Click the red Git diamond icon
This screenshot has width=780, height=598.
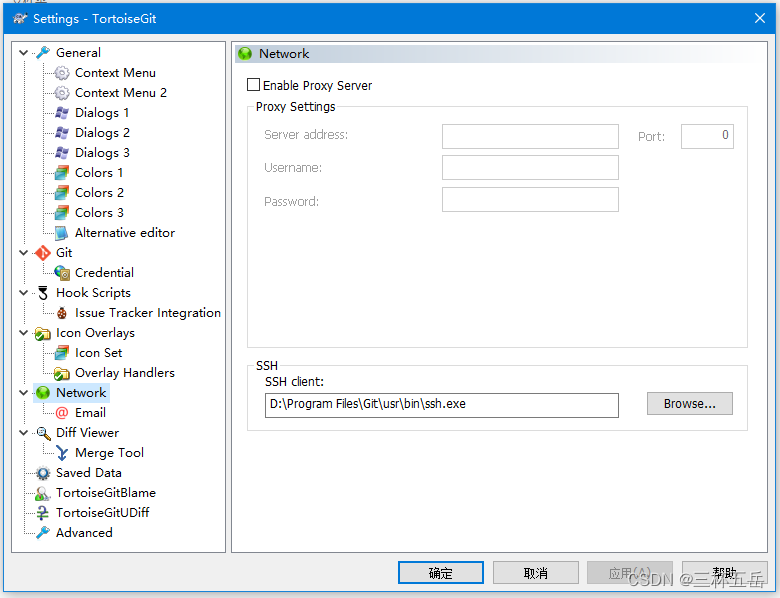[x=43, y=253]
